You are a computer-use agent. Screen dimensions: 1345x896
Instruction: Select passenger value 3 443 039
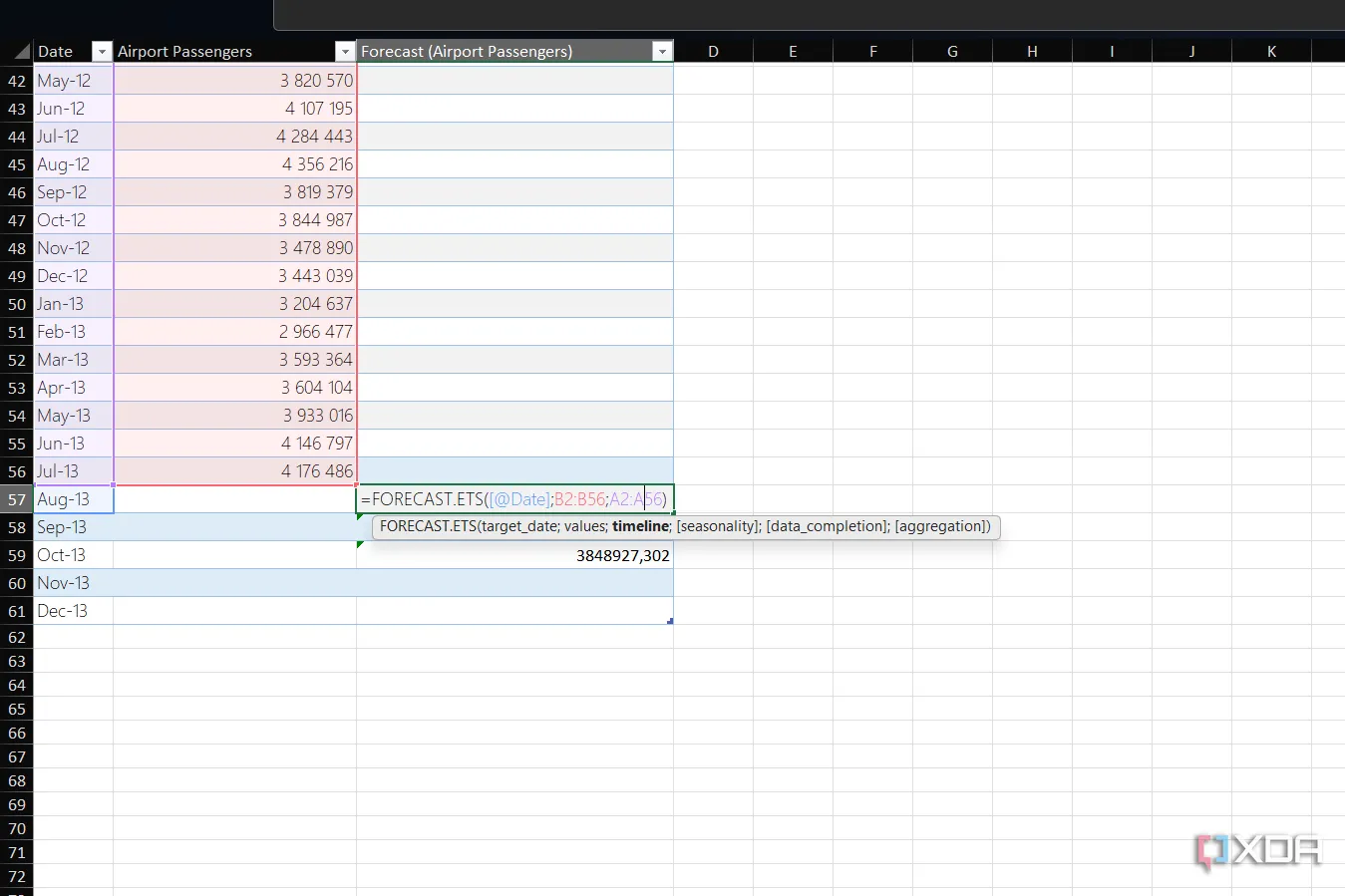click(x=235, y=276)
